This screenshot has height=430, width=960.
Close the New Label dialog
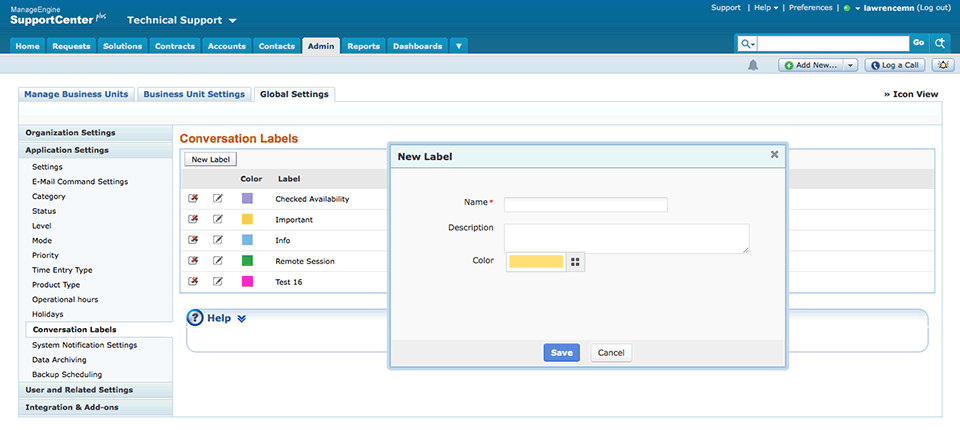coord(774,155)
